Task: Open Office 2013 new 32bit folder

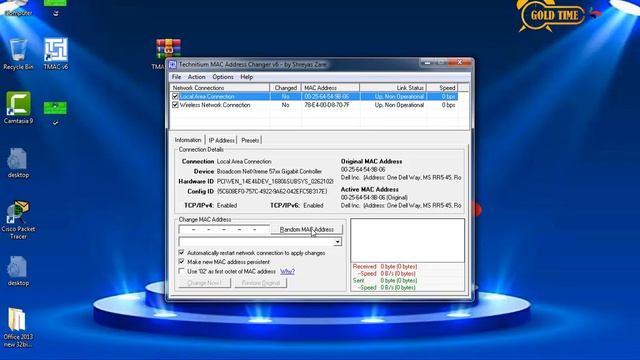Action: pos(18,328)
